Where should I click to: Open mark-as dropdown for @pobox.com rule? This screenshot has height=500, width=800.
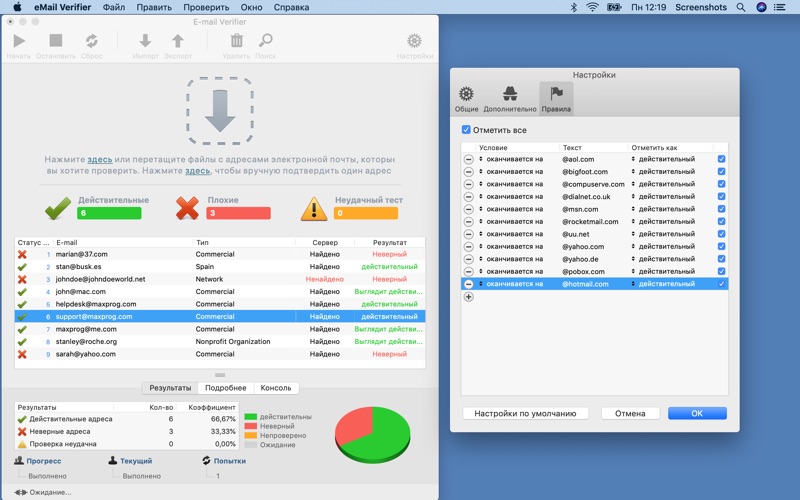pyautogui.click(x=663, y=271)
